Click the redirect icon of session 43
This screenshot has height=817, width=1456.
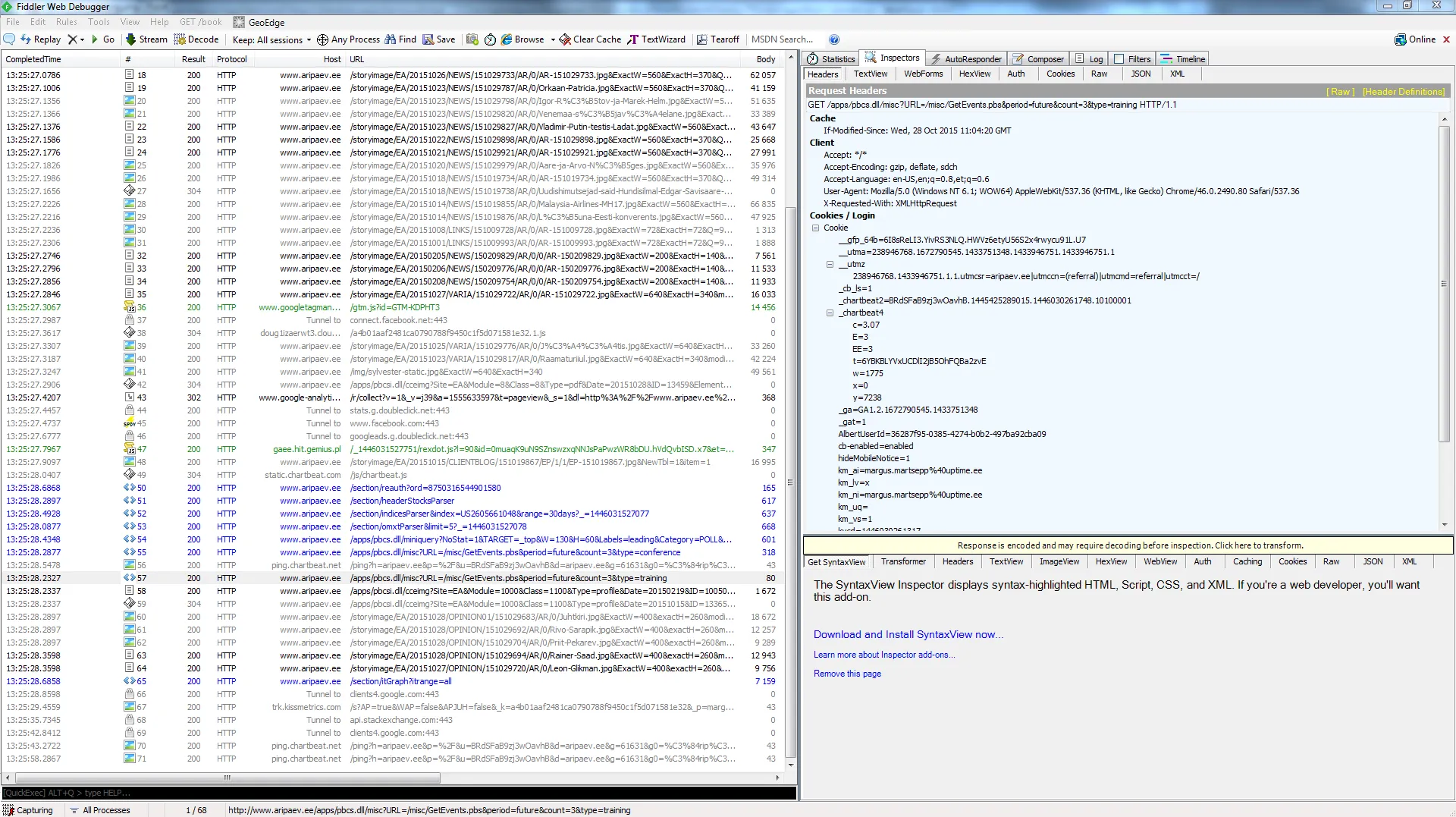point(130,398)
